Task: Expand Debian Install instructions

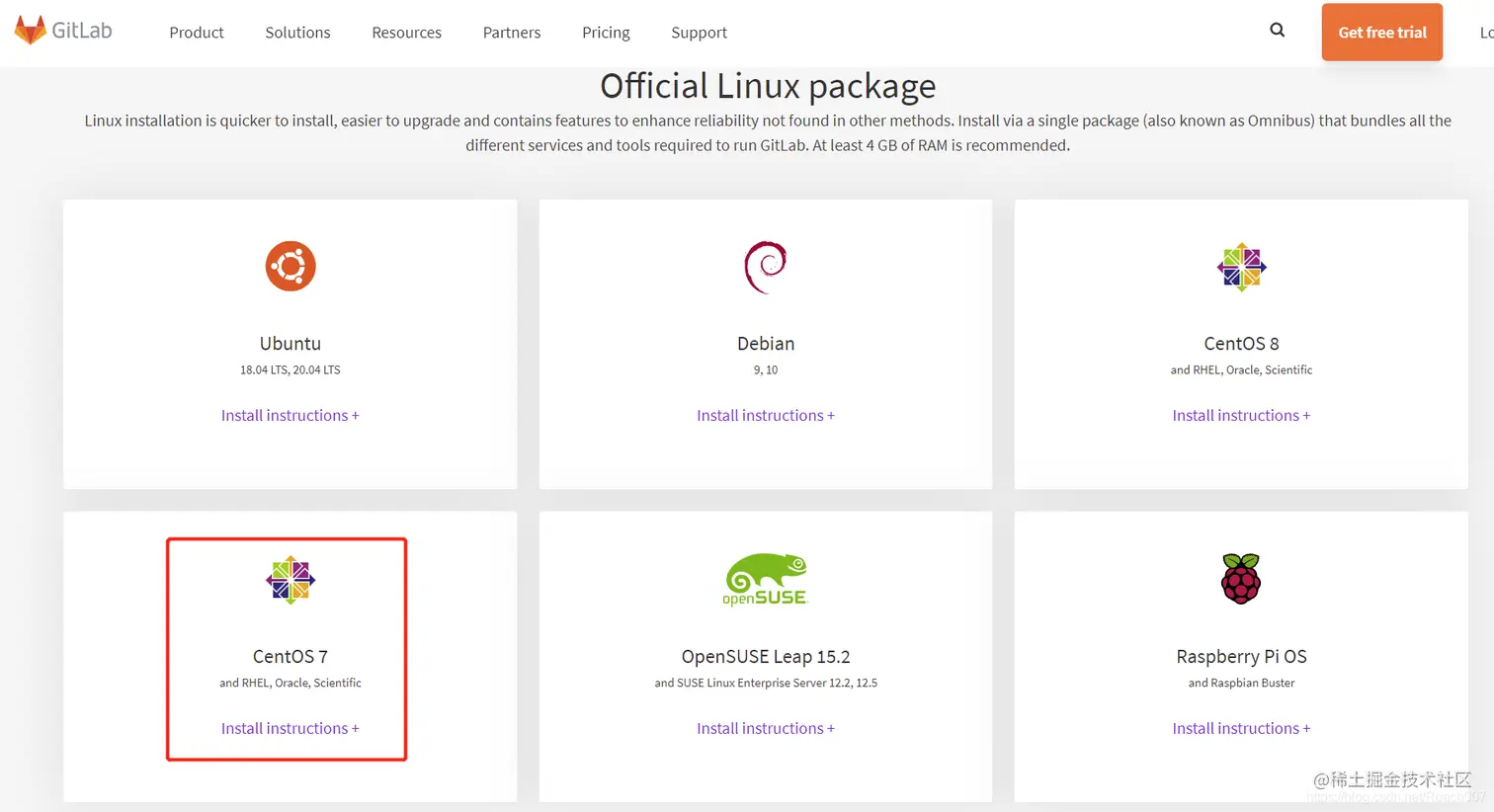Action: 766,416
